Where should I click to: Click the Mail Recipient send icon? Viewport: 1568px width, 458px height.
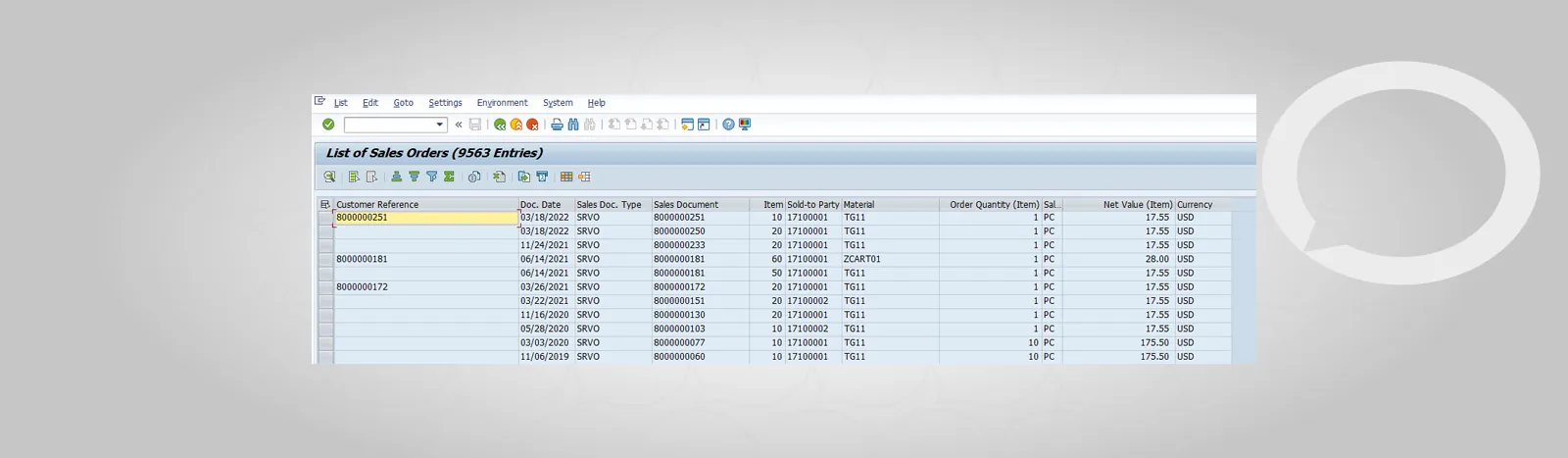[x=542, y=177]
